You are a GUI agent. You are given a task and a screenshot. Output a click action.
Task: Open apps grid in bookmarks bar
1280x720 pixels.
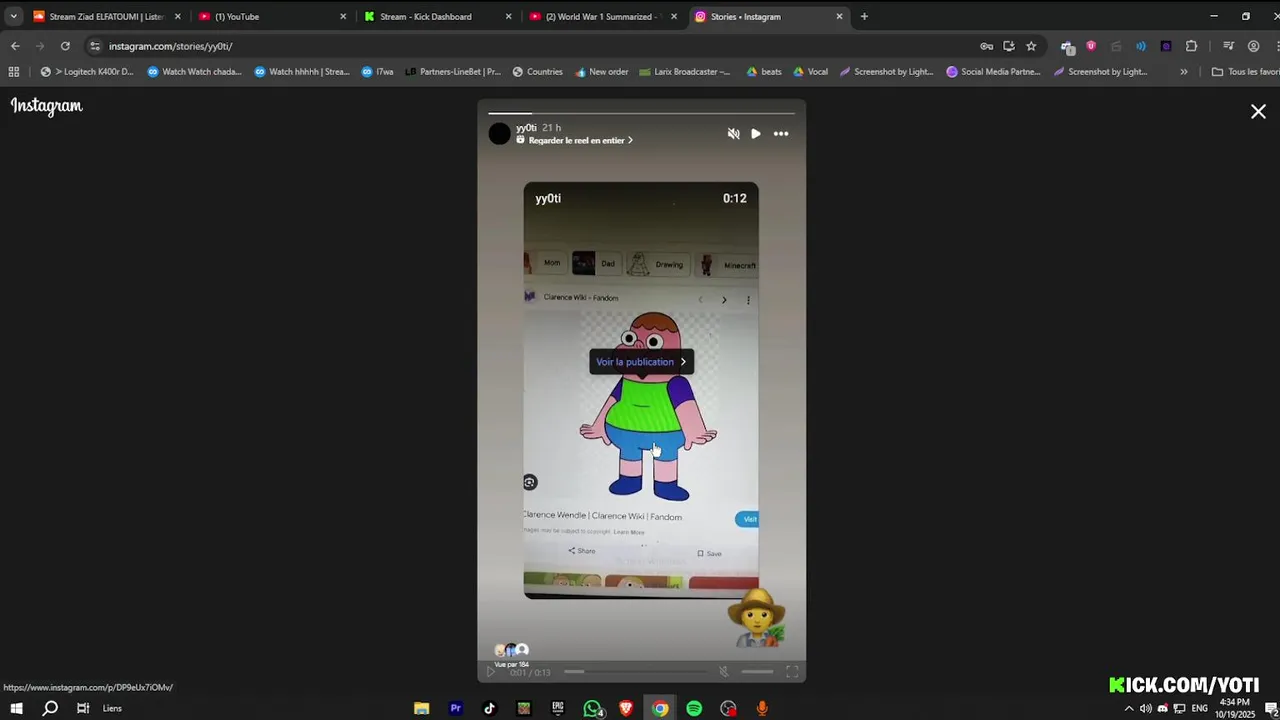click(x=14, y=72)
